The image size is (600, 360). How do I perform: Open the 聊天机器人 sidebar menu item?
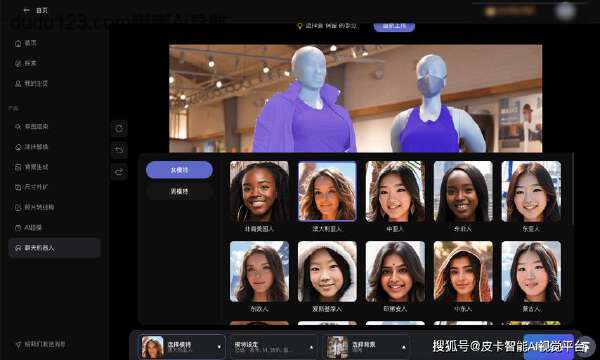tap(54, 248)
